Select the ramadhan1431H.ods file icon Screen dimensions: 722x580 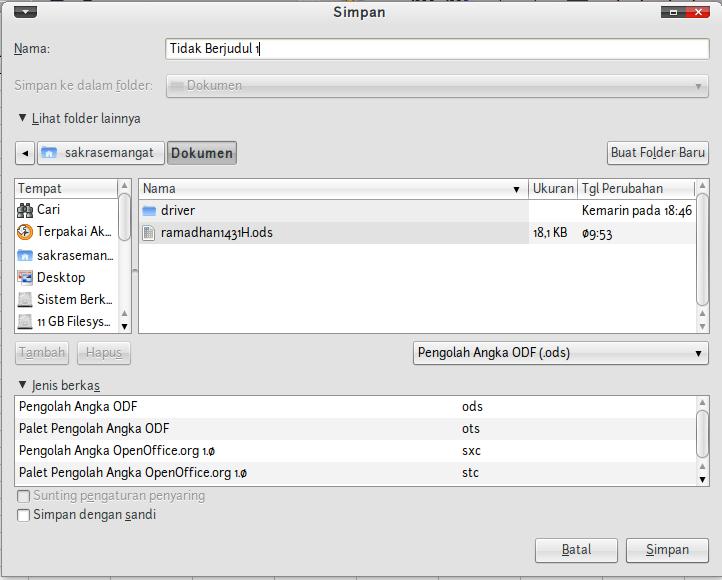coord(150,233)
